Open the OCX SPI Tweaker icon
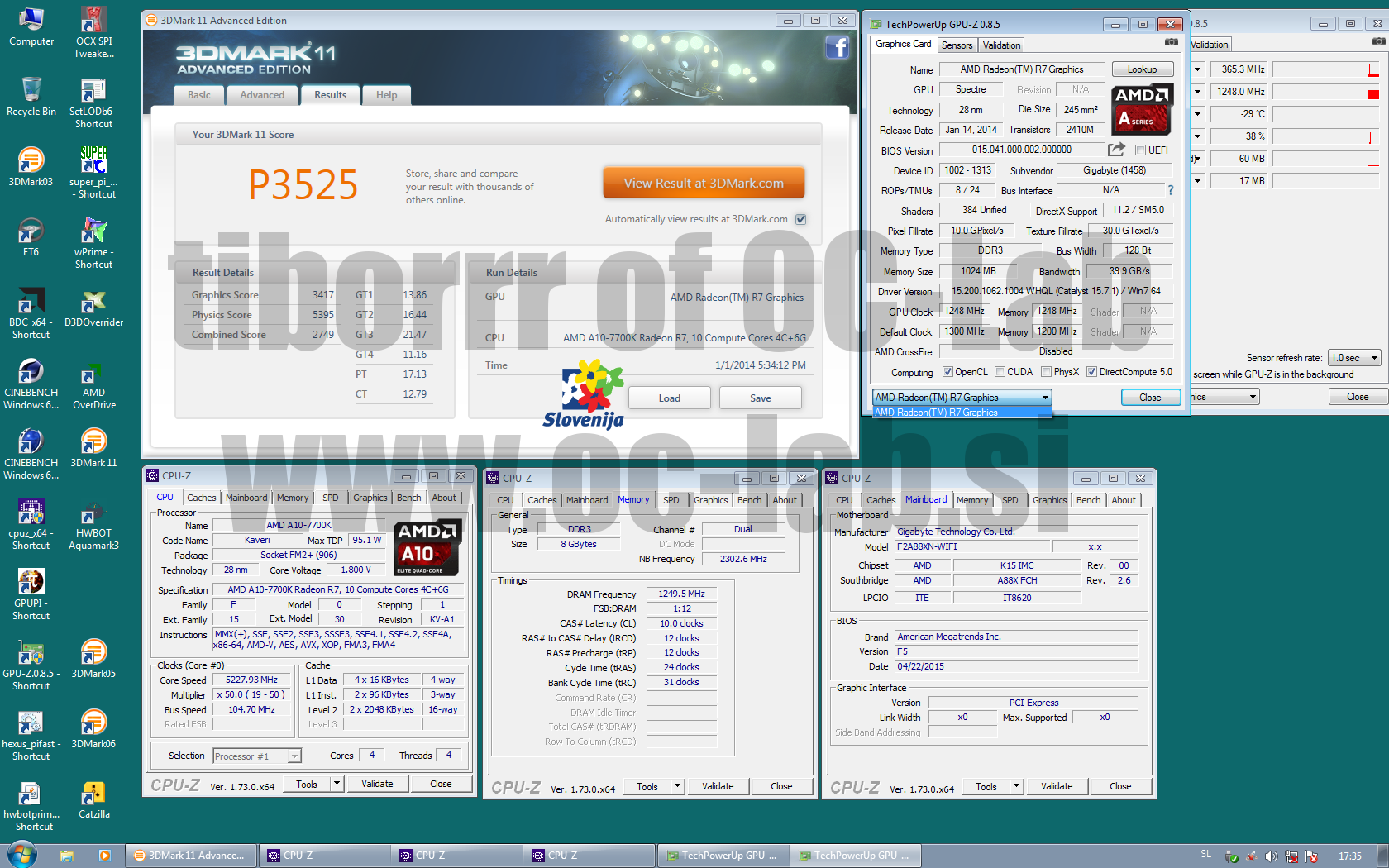This screenshot has height=868, width=1389. tap(93, 33)
